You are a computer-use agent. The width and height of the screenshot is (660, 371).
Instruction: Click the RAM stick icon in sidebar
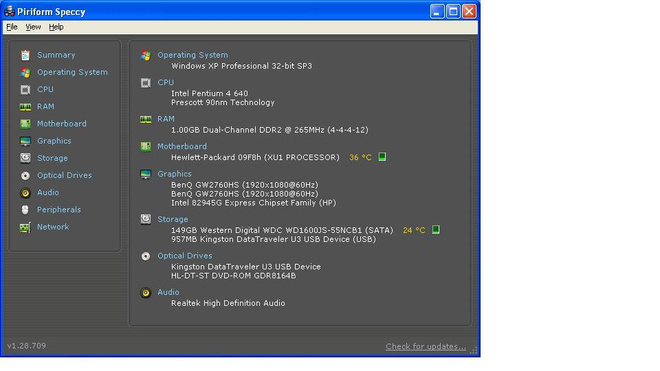25,107
